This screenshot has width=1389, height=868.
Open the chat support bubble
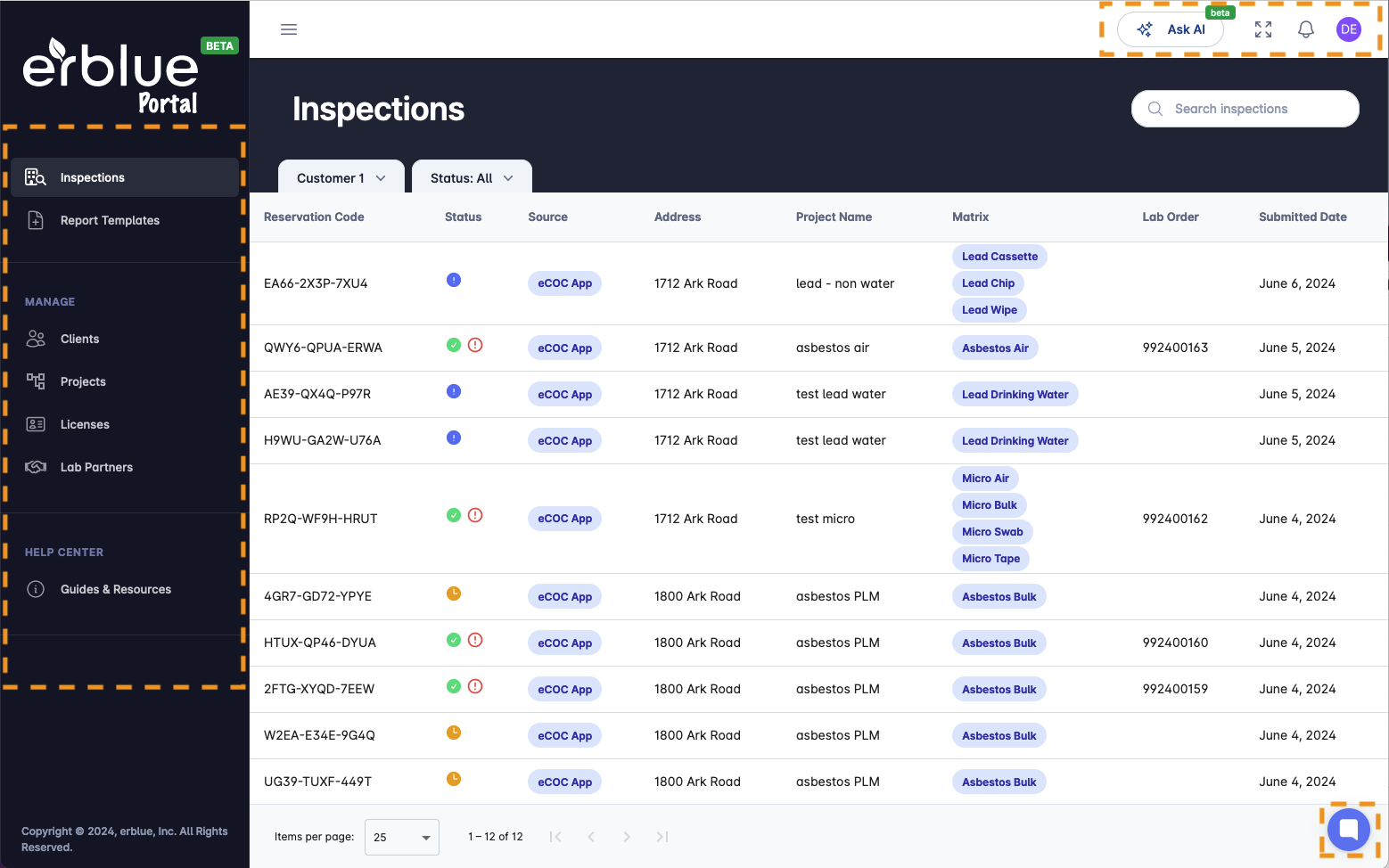[x=1349, y=830]
